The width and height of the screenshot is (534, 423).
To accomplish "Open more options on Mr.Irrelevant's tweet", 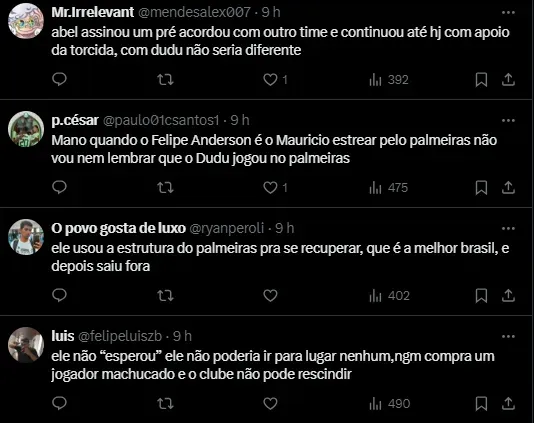I will point(508,13).
